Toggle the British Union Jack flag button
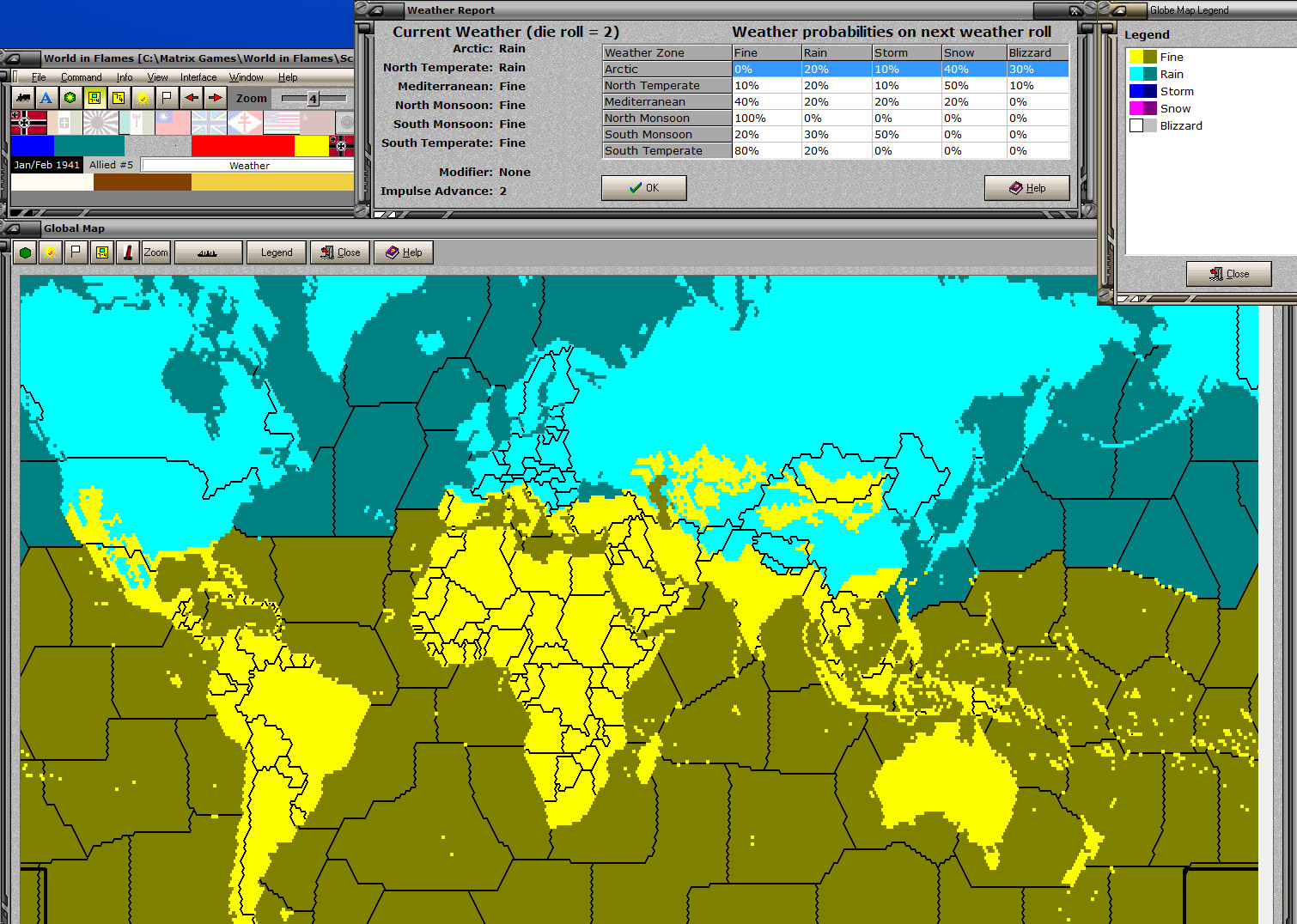This screenshot has width=1297, height=924. tap(210, 123)
